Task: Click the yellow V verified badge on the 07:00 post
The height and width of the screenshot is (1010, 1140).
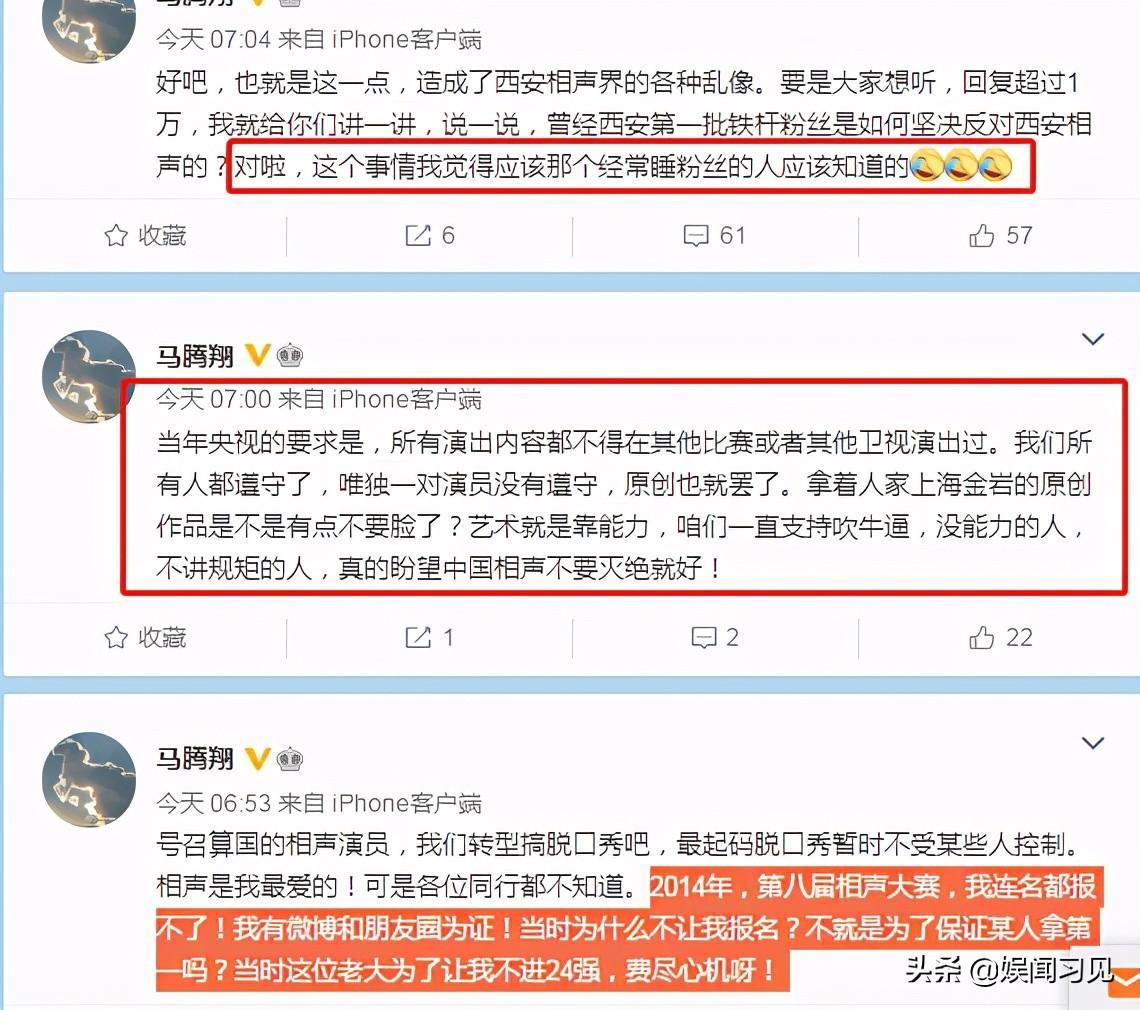Action: (x=257, y=356)
